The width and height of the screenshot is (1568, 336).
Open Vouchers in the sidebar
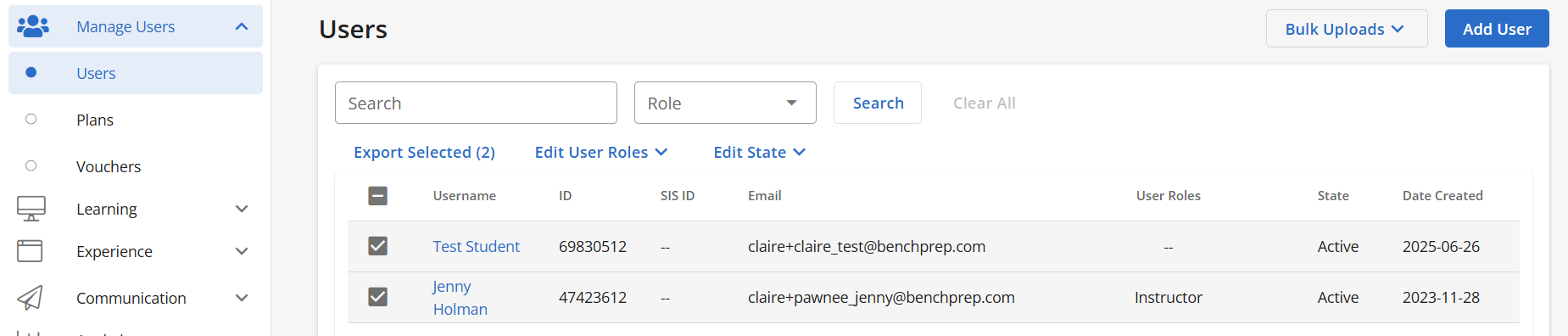pyautogui.click(x=109, y=166)
